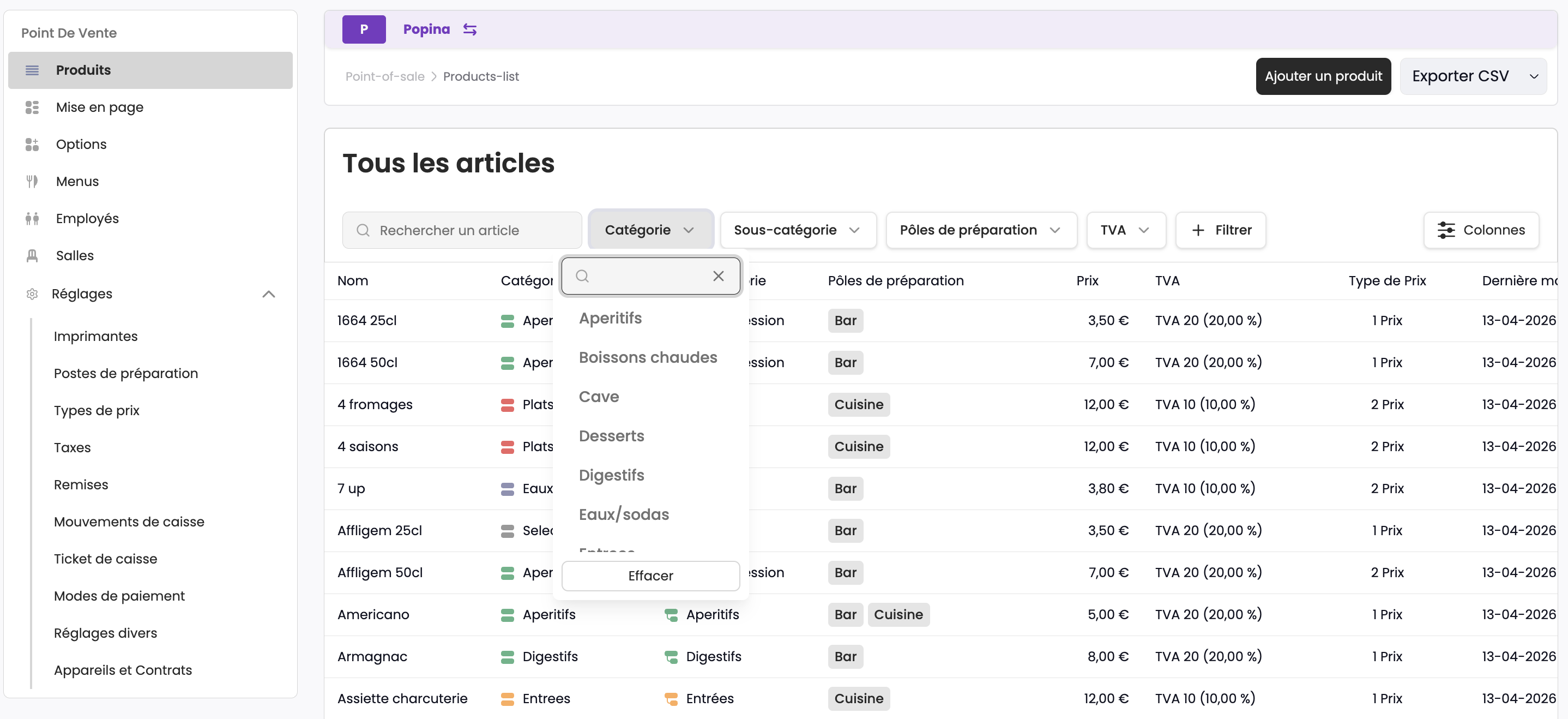
Task: Click the Popina account switch arrows icon
Action: pyautogui.click(x=469, y=29)
